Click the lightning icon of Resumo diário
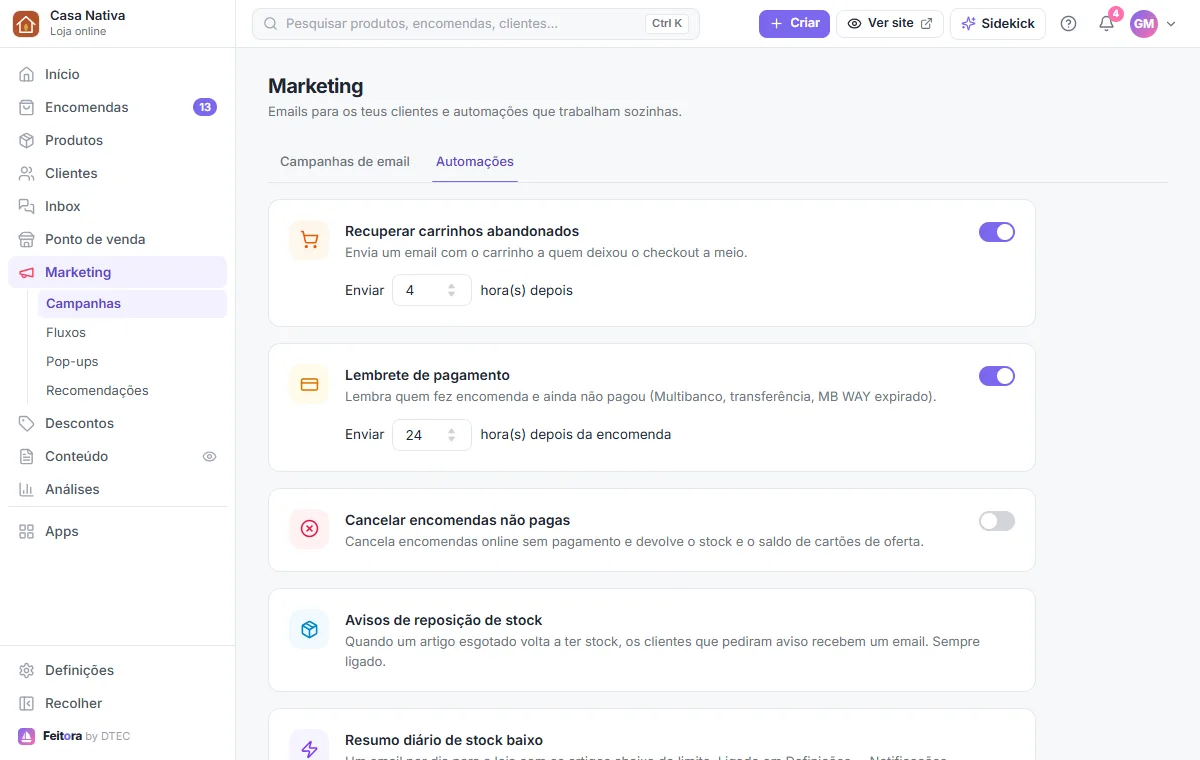This screenshot has width=1200, height=760. (x=309, y=747)
